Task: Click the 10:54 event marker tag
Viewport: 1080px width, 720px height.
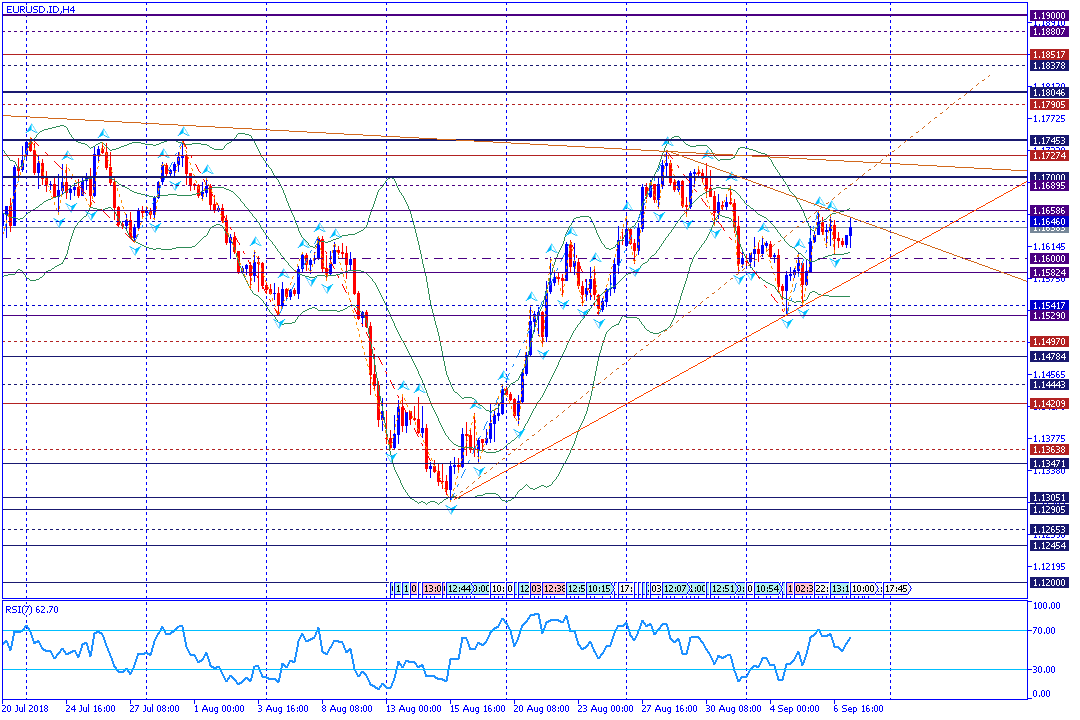Action: click(768, 589)
